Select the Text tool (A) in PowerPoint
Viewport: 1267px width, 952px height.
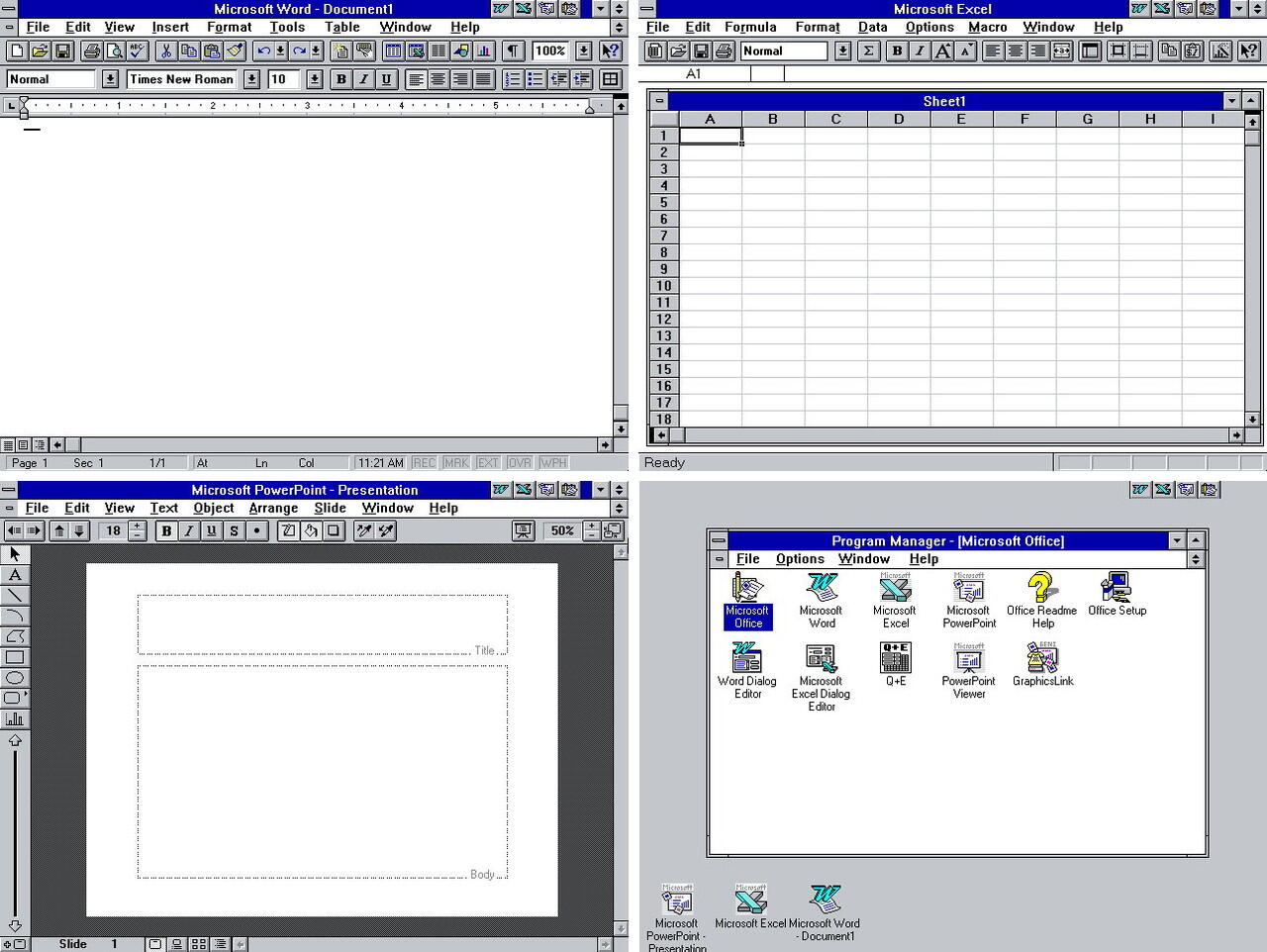[x=15, y=575]
